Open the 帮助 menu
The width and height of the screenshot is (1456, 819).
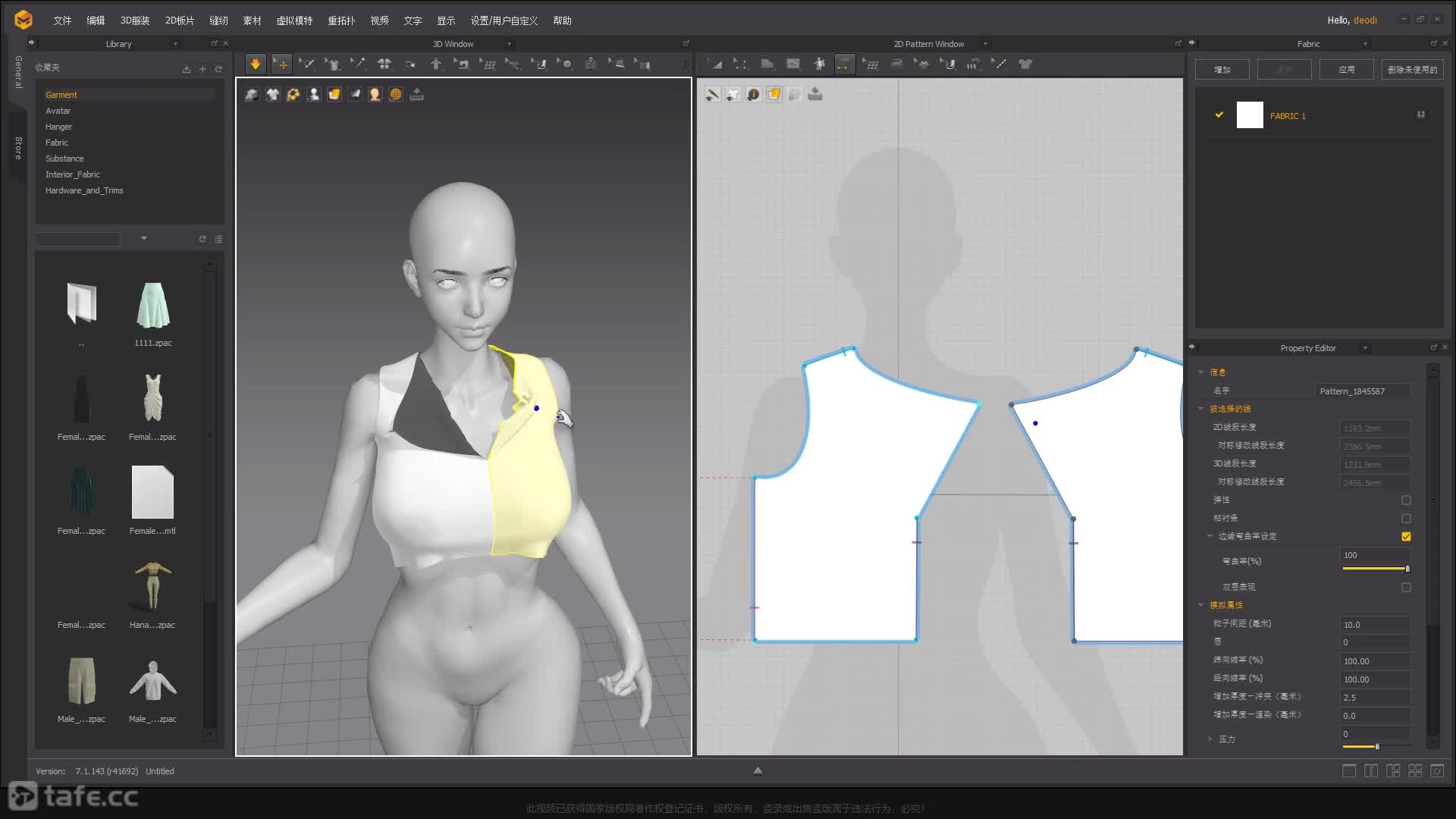[562, 20]
